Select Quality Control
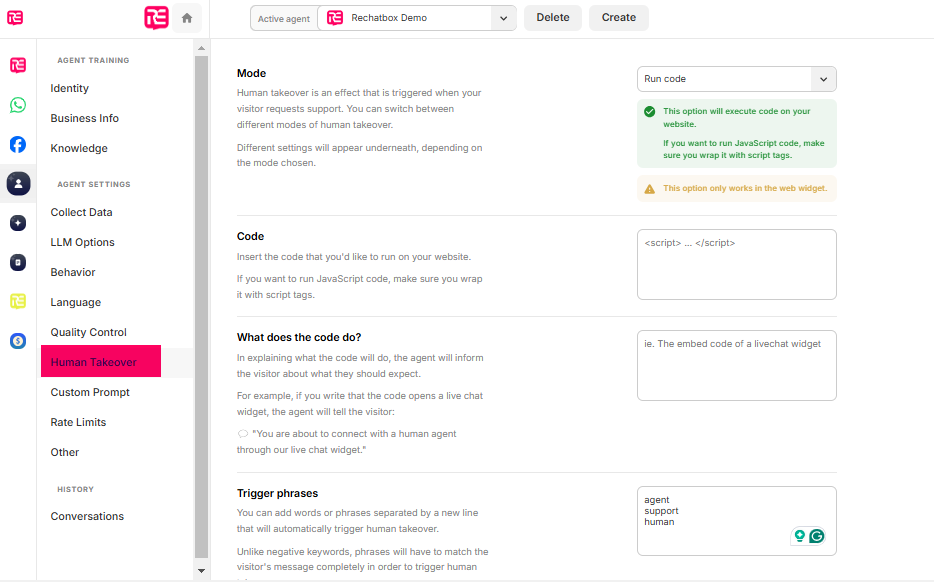Screen dimensions: 934x582 tap(89, 332)
